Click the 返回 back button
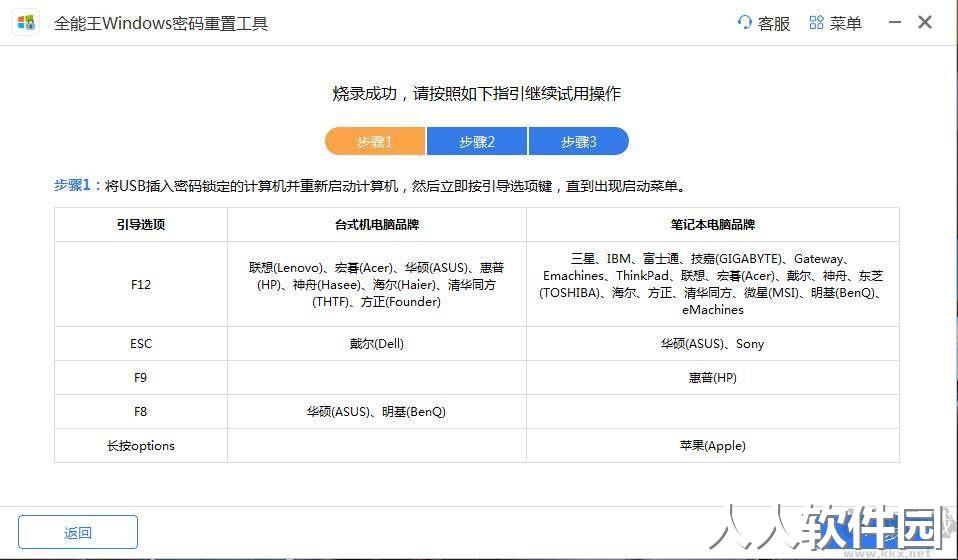958x560 pixels. tap(78, 533)
